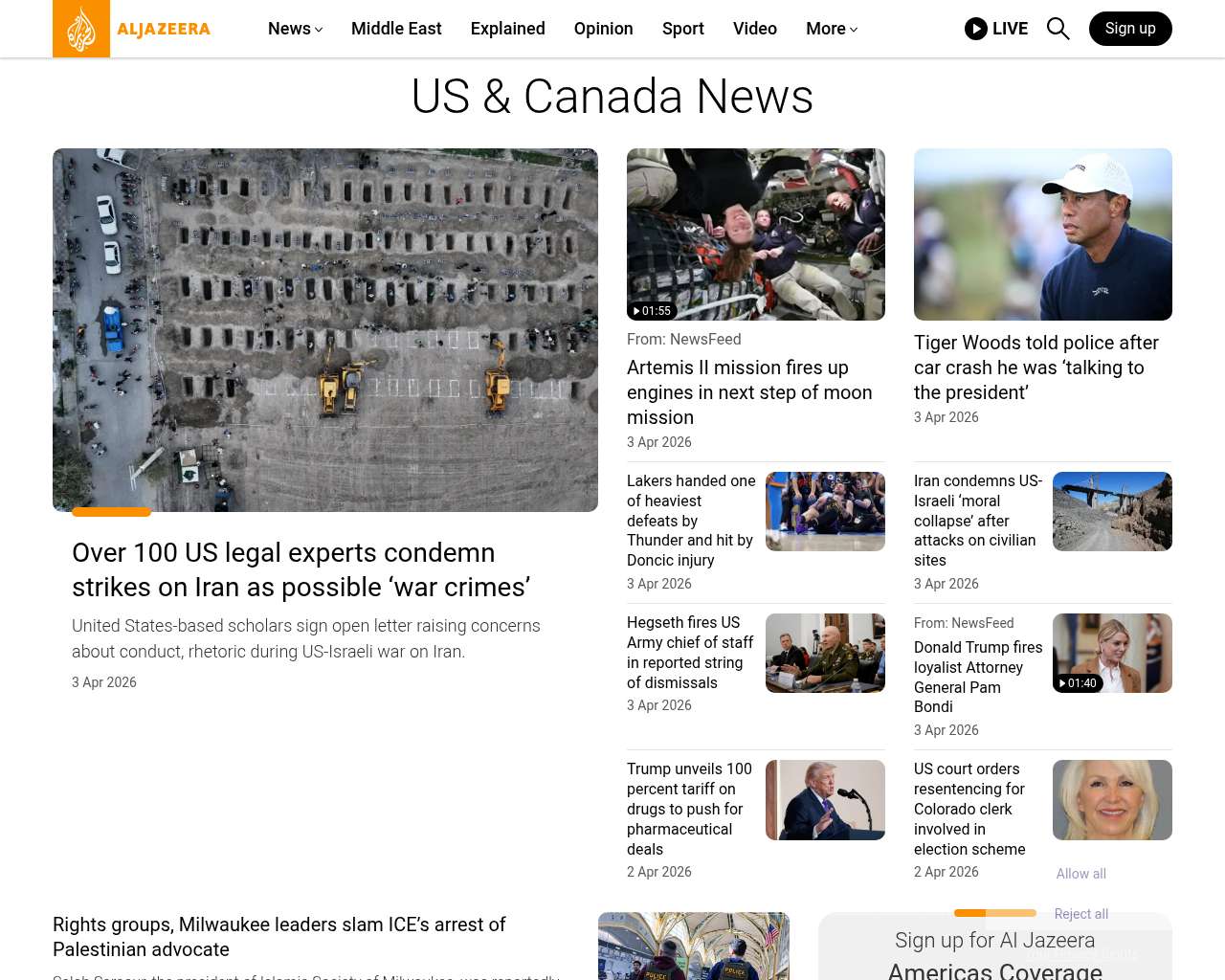This screenshot has width=1225, height=980.
Task: Click Reject all cookies
Action: [x=1081, y=914]
